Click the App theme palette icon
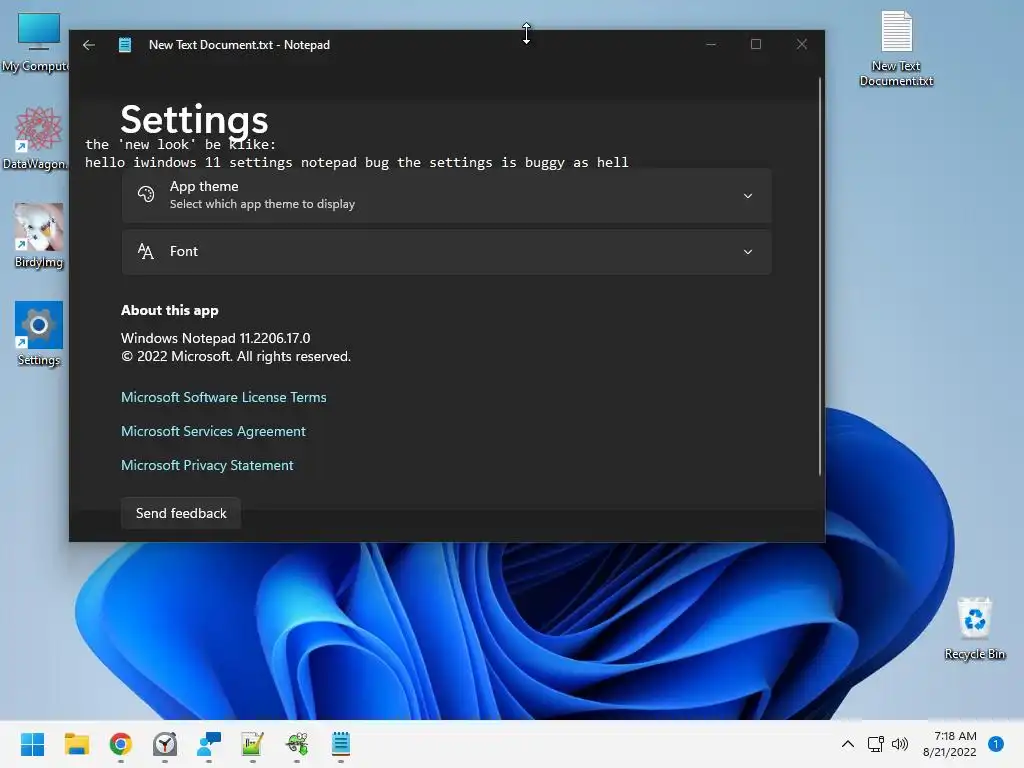Viewport: 1024px width, 768px height. (146, 194)
